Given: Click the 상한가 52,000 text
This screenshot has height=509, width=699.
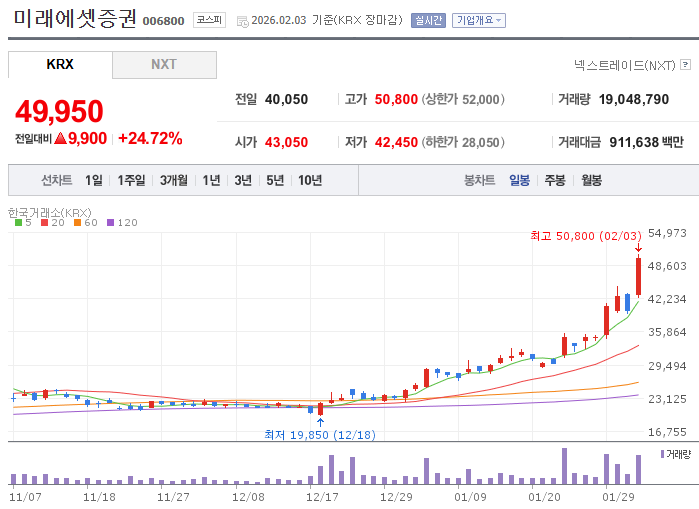Looking at the screenshot, I should coord(463,99).
